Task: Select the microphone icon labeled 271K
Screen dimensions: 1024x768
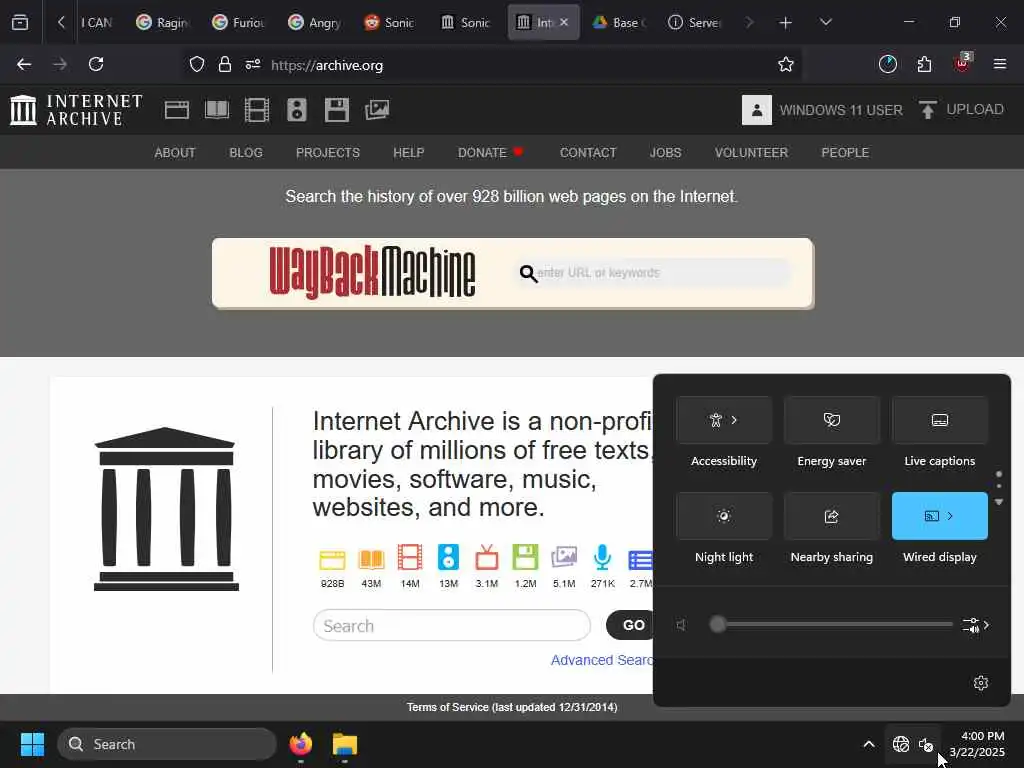Action: pyautogui.click(x=602, y=558)
